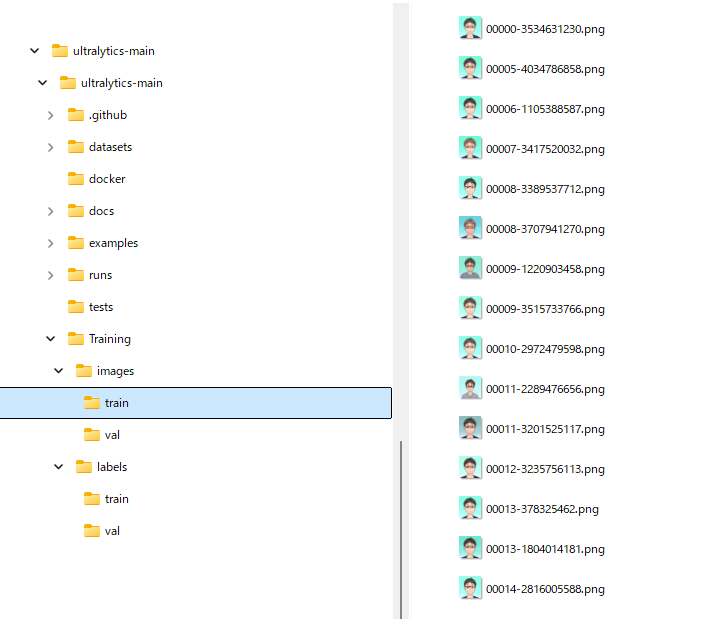Expand the datasets folder chevron

click(50, 147)
